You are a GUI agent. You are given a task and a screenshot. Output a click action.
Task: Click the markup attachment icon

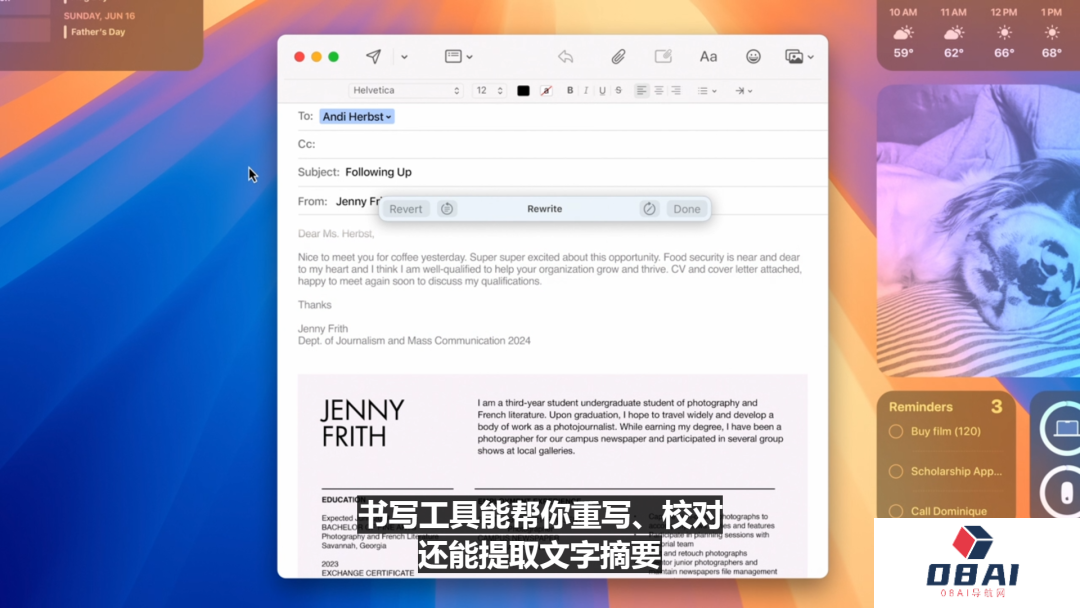click(x=663, y=57)
